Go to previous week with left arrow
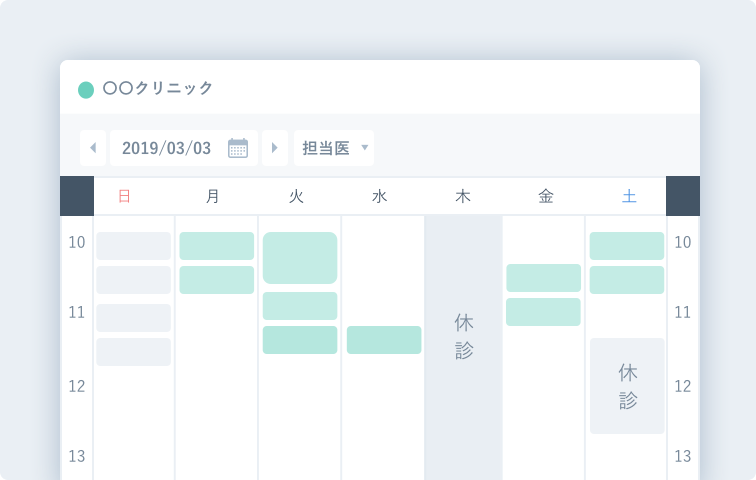The width and height of the screenshot is (756, 480). tap(93, 148)
